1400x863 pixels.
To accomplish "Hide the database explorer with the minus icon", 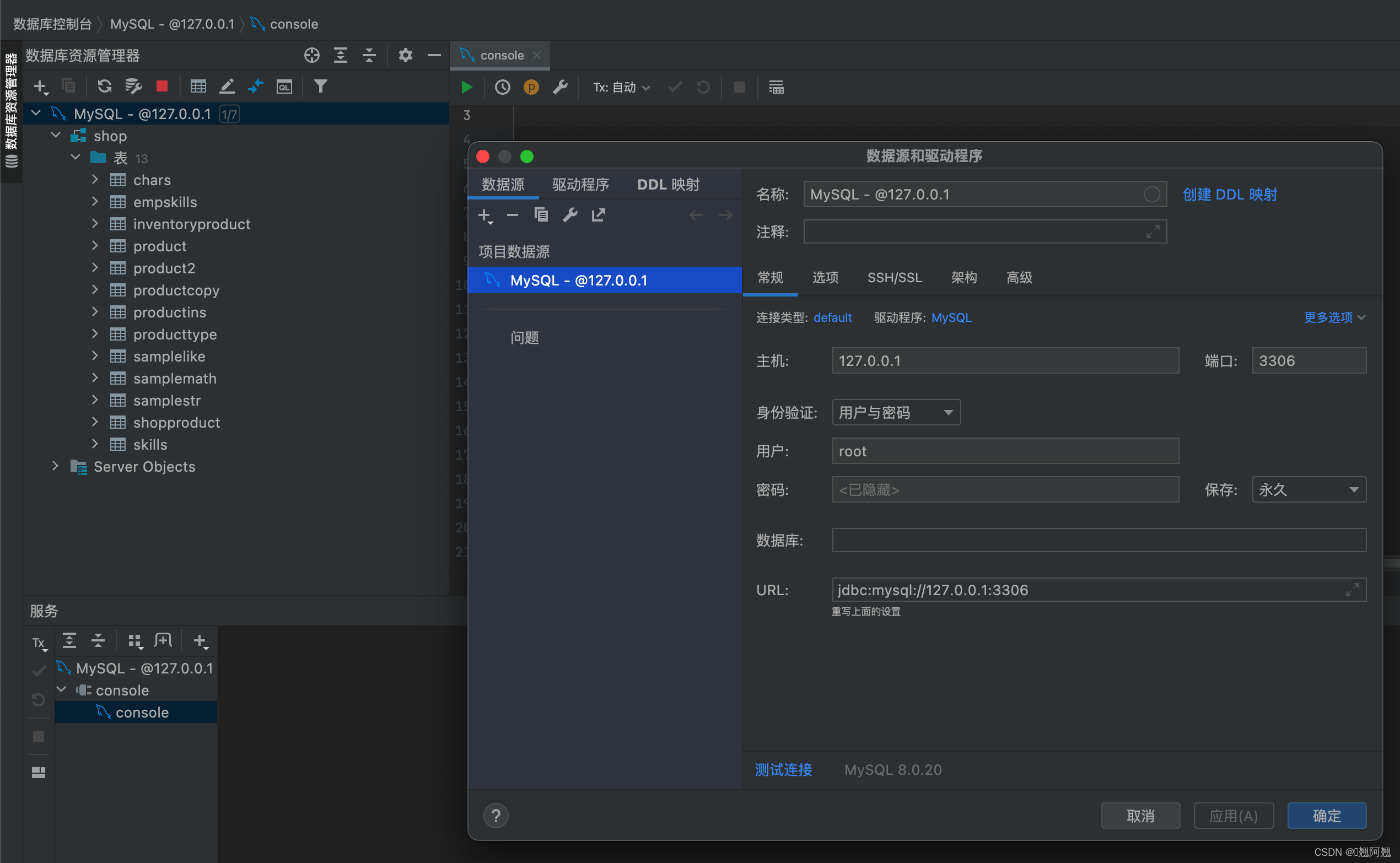I will (434, 55).
